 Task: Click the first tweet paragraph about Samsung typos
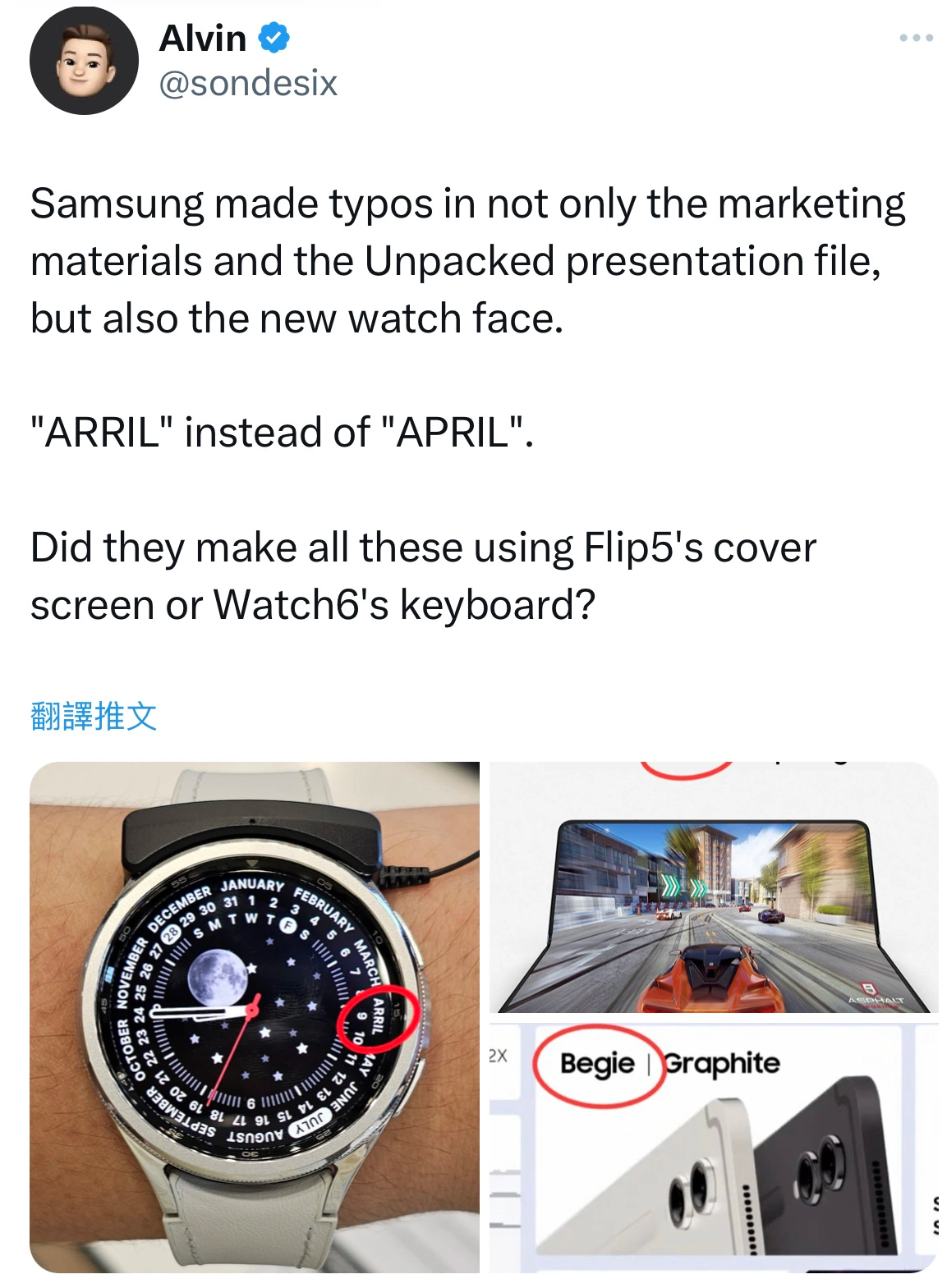pos(468,260)
